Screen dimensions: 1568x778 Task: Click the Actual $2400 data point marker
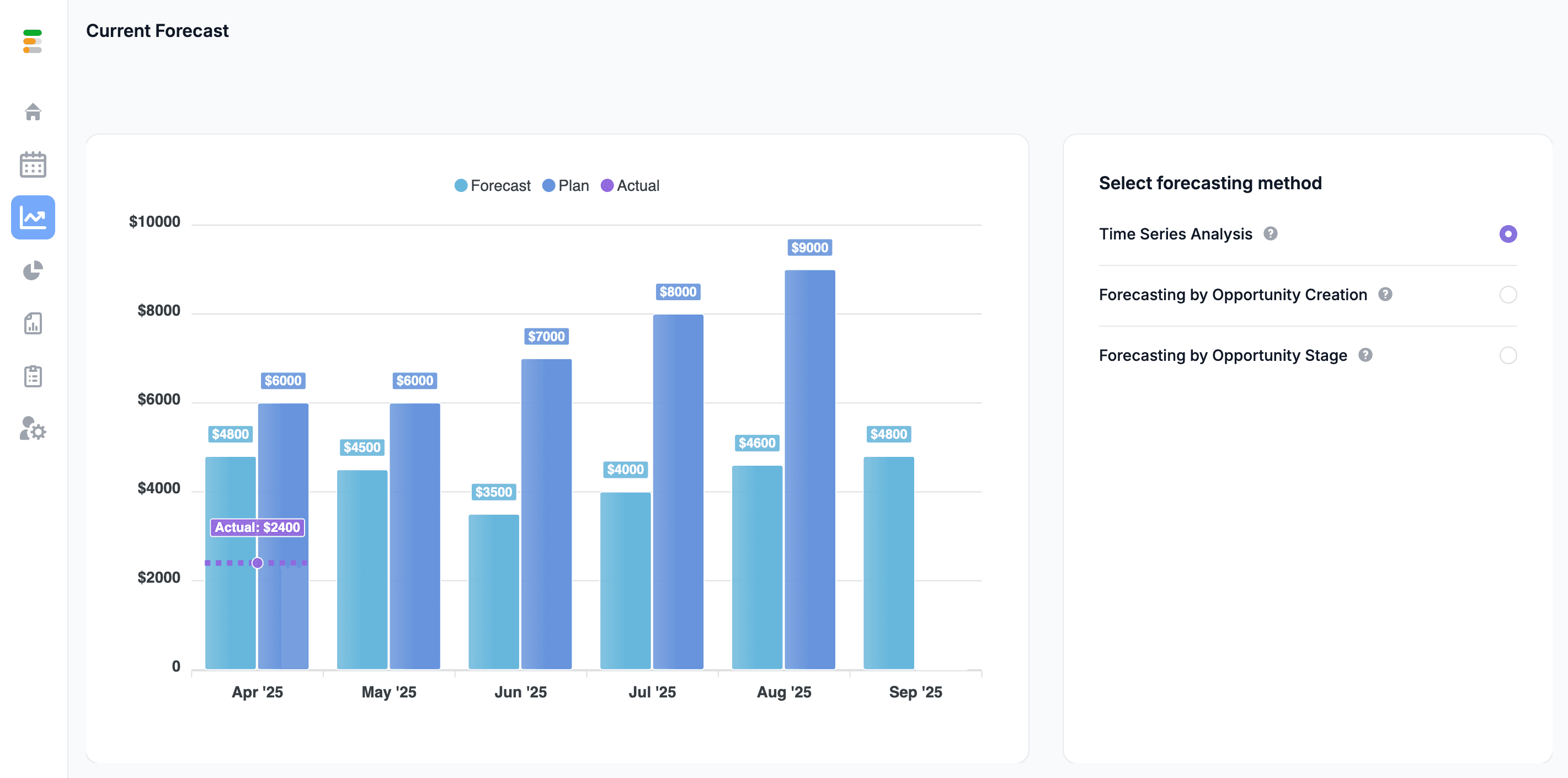coord(258,562)
